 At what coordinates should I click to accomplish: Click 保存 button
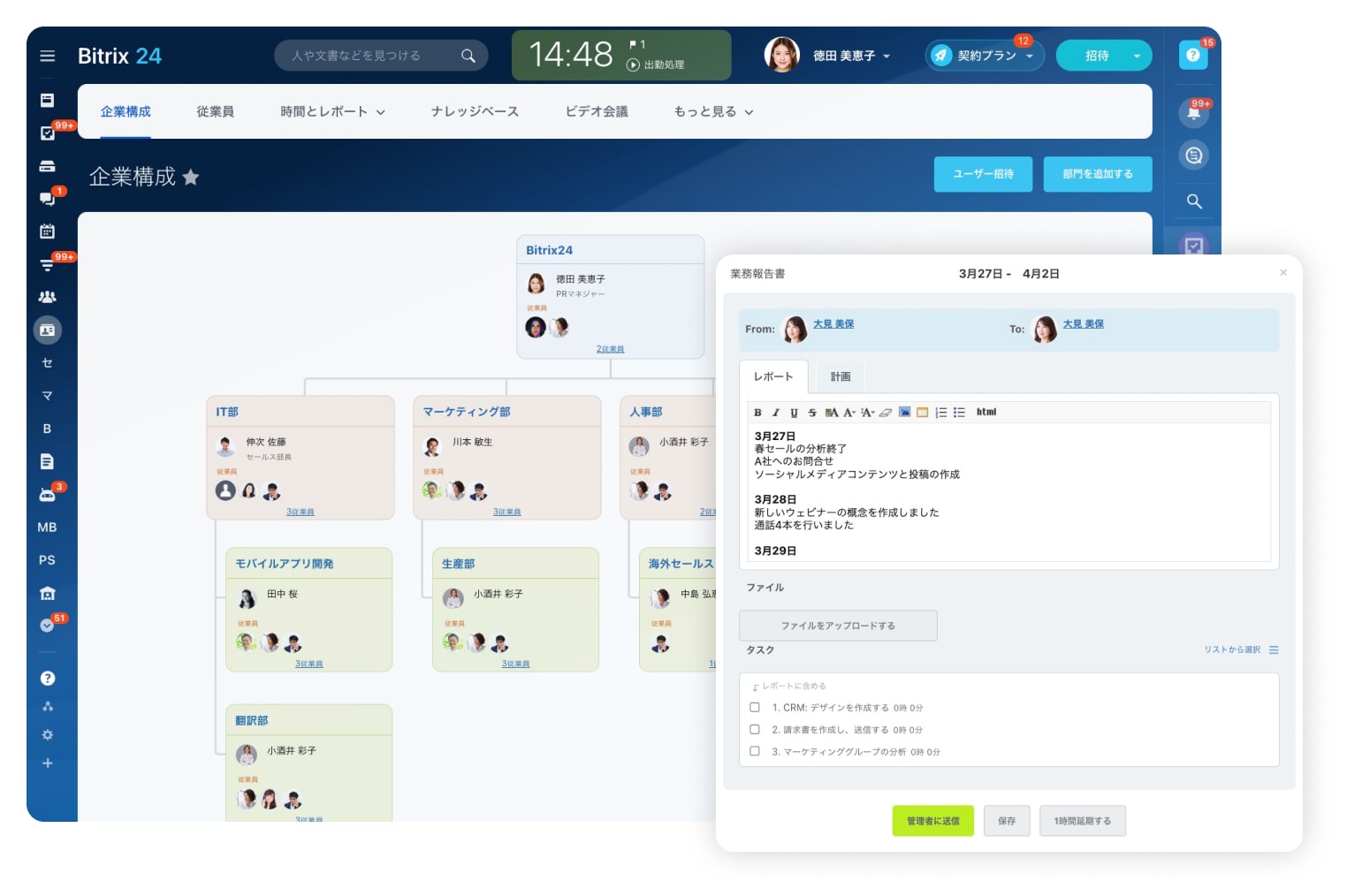[x=1007, y=821]
